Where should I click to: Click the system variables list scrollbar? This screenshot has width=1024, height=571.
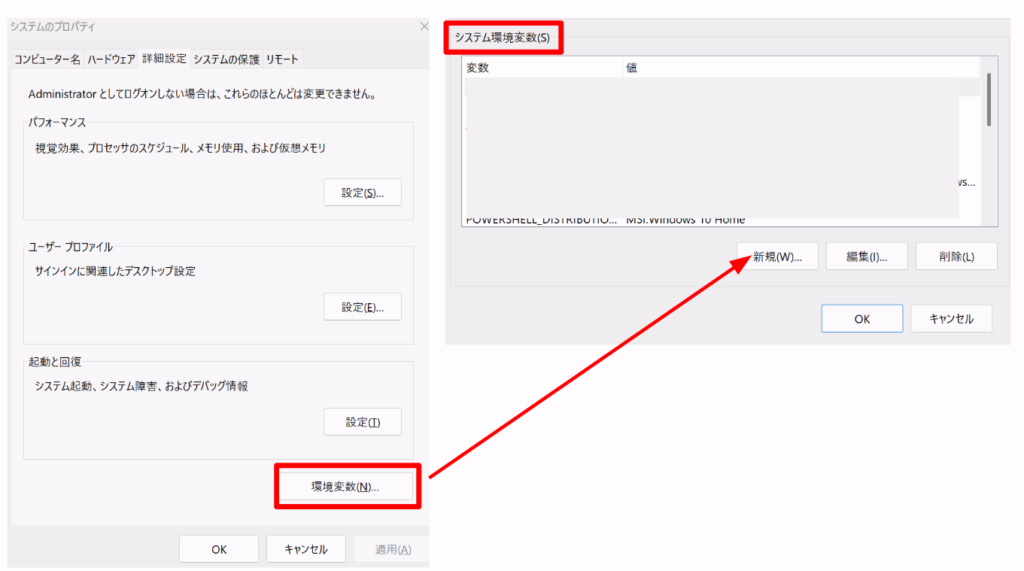(988, 100)
